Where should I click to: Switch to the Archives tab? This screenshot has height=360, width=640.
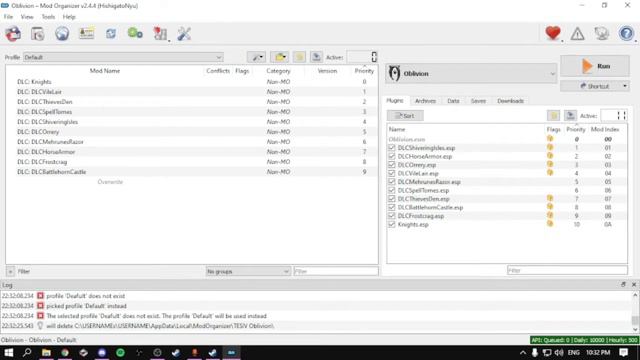tap(425, 101)
